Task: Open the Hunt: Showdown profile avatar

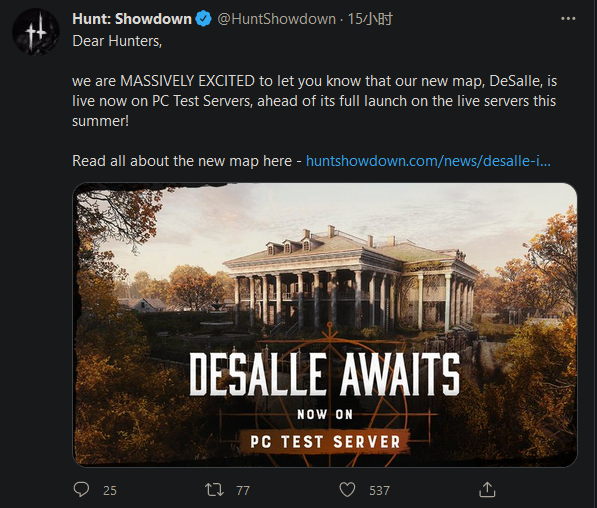Action: coord(36,32)
